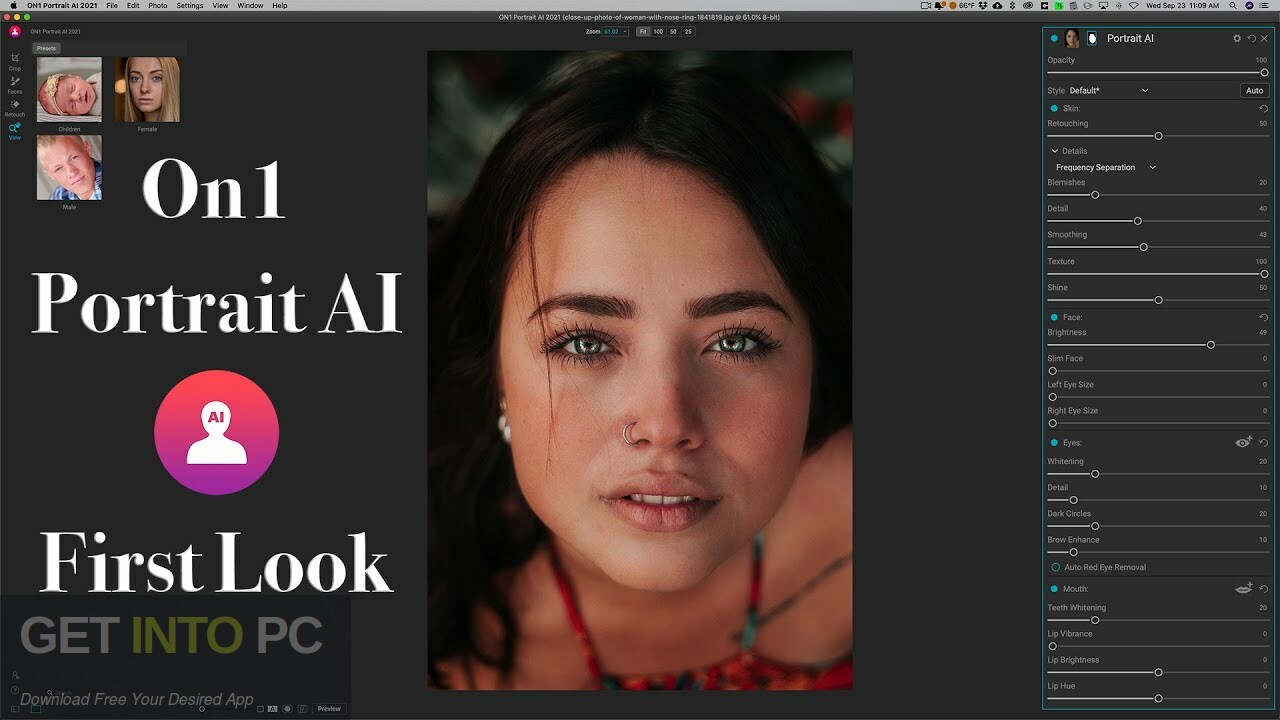Select the Female preset thumbnail

(x=147, y=90)
